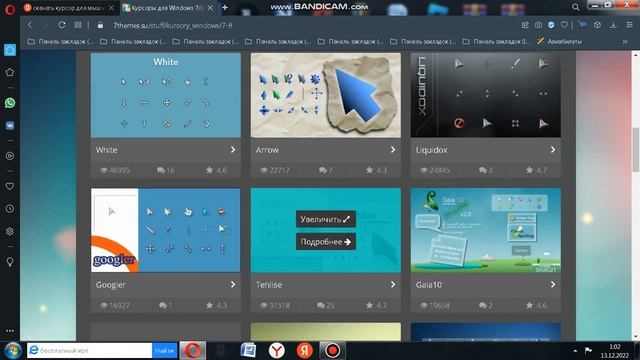This screenshot has width=640, height=360.
Task: Click the page vertical scrollbar
Action: (636, 150)
